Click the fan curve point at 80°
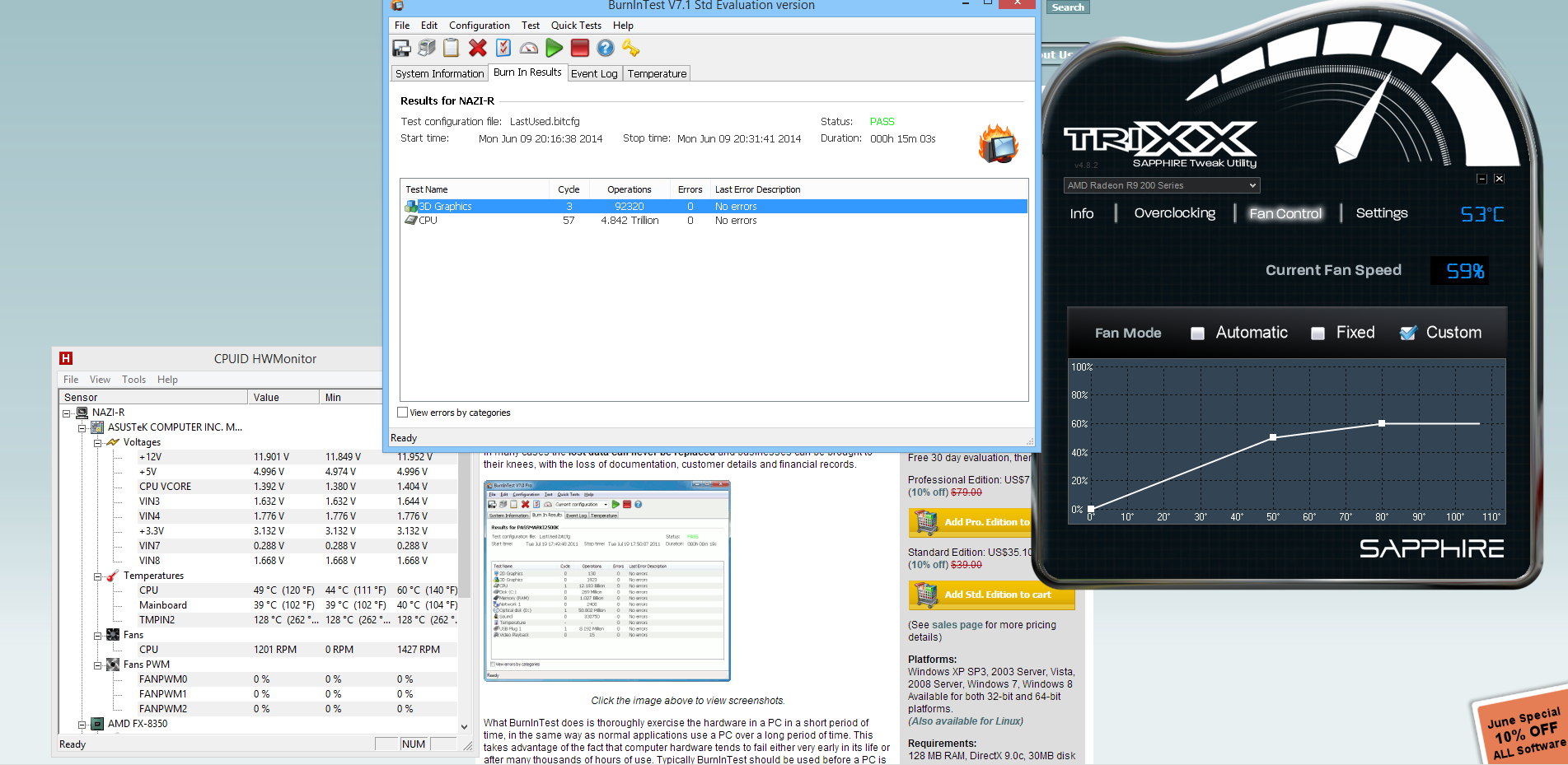 1382,423
